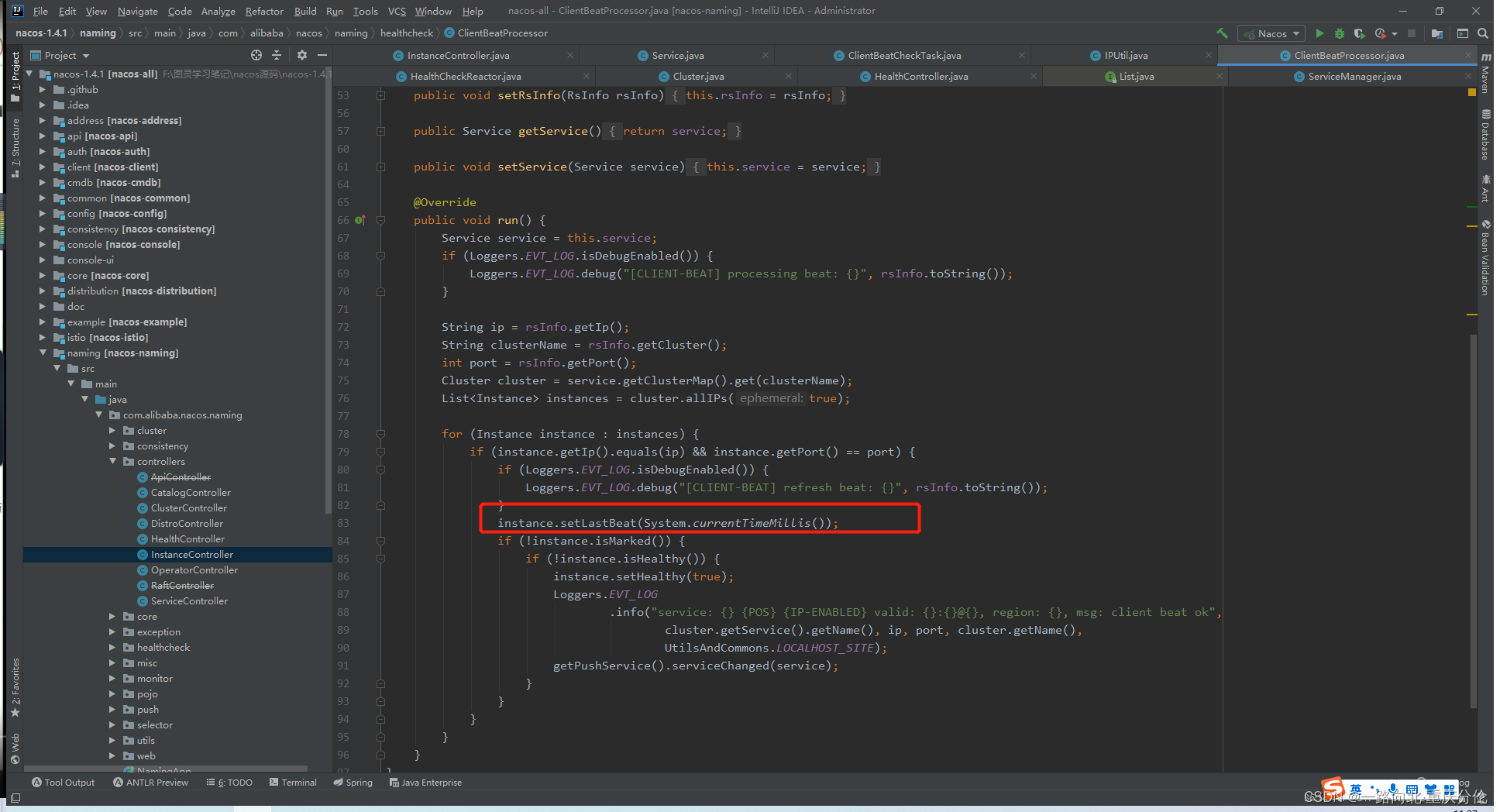Open the TODO tool window

pos(229,783)
